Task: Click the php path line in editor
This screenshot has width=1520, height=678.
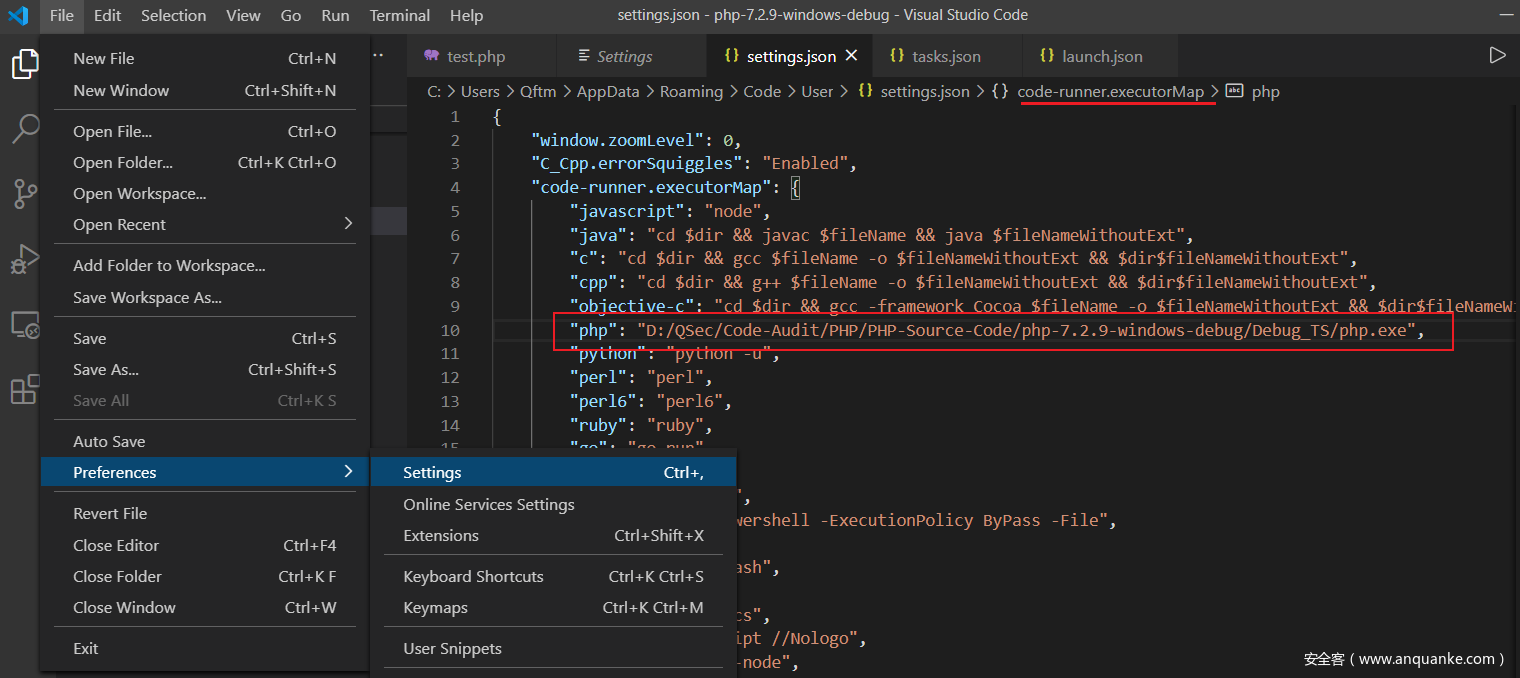Action: pos(1000,331)
